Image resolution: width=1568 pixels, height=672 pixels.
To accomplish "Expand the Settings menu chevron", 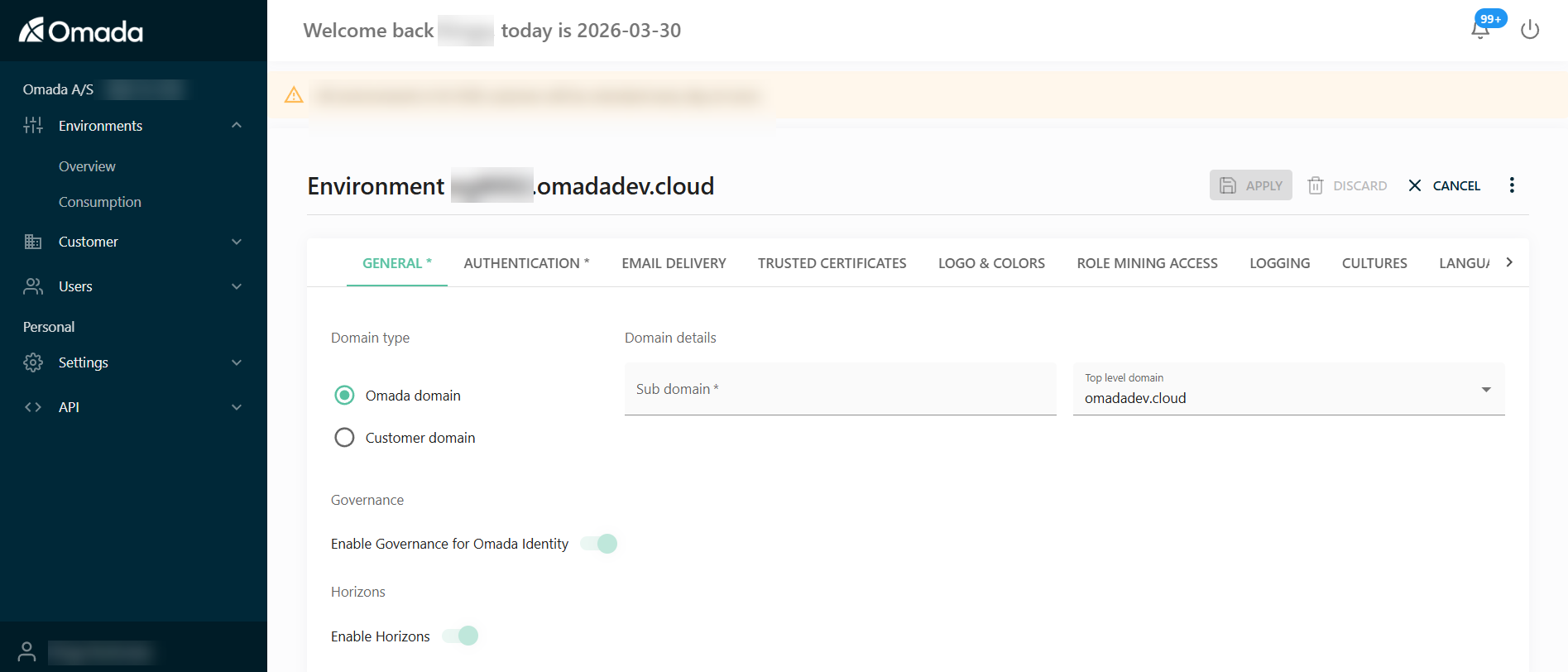I will point(237,362).
